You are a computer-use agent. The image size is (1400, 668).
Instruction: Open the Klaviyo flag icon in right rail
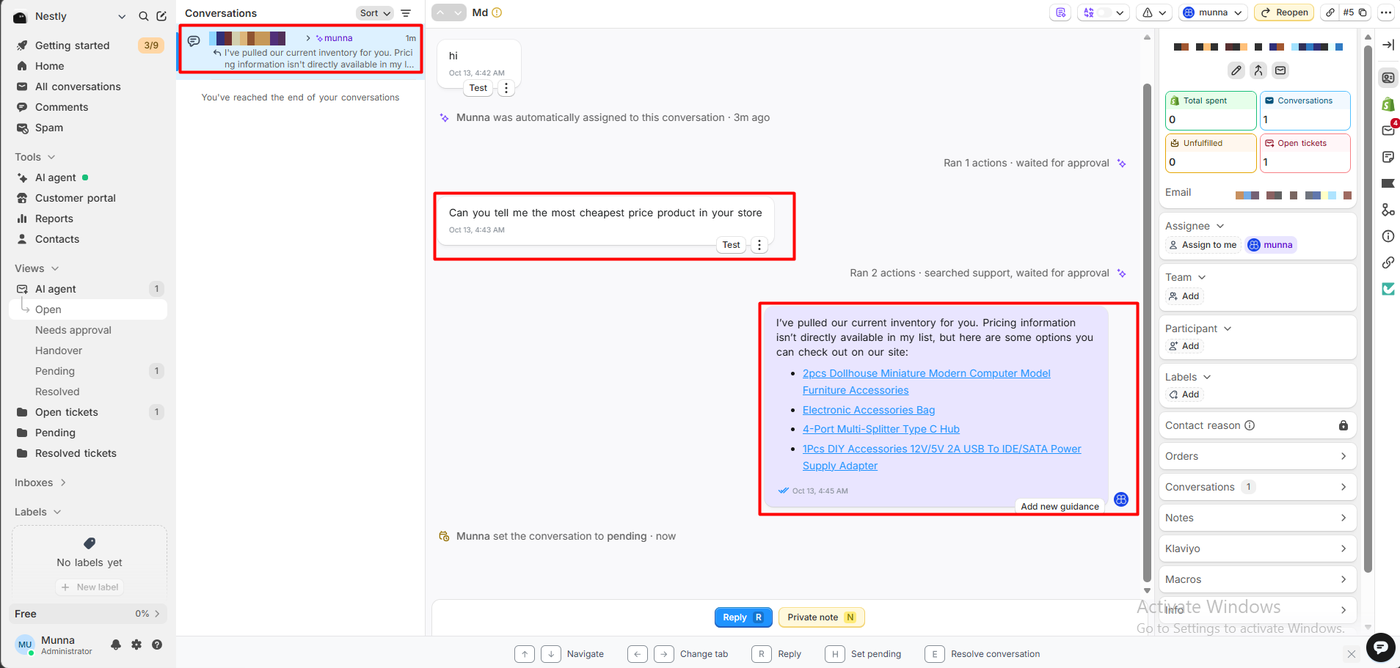coord(1388,184)
